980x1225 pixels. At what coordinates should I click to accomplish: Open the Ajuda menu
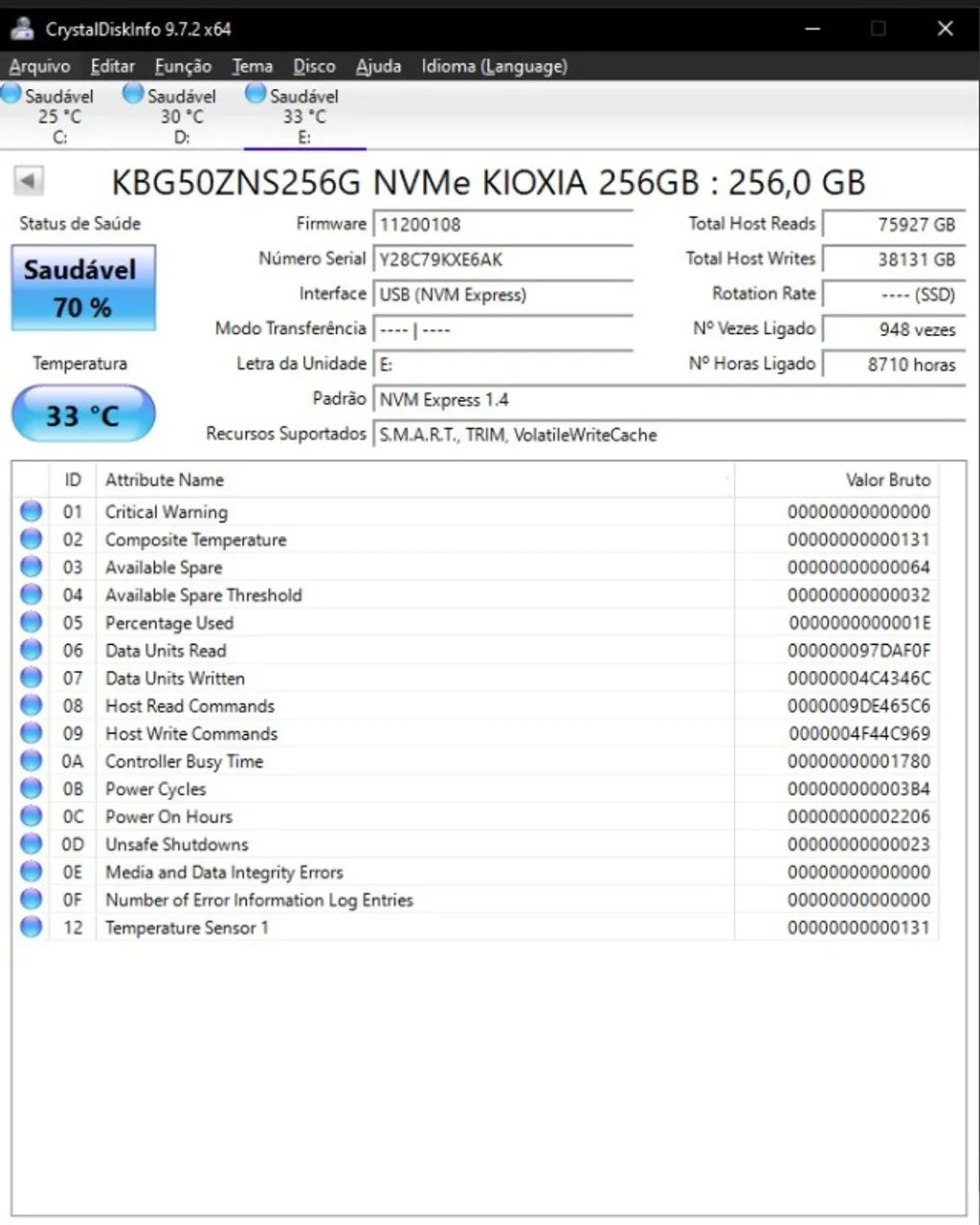coord(378,66)
